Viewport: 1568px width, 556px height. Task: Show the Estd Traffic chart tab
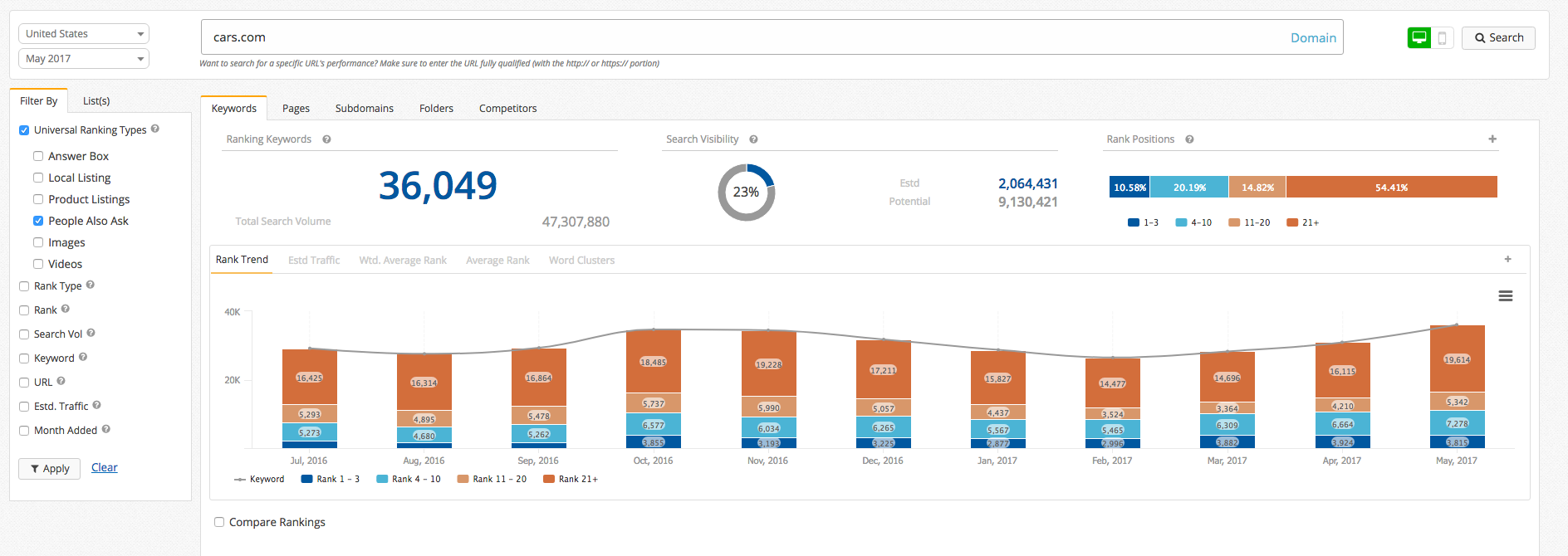point(314,260)
